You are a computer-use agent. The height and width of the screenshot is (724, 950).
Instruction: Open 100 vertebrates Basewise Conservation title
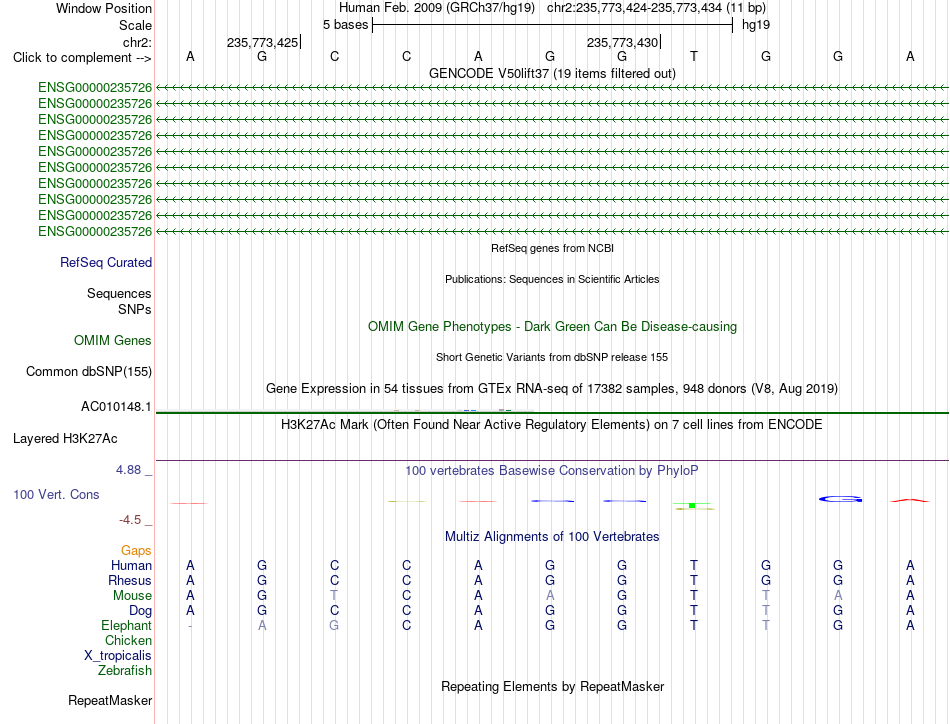tap(552, 471)
